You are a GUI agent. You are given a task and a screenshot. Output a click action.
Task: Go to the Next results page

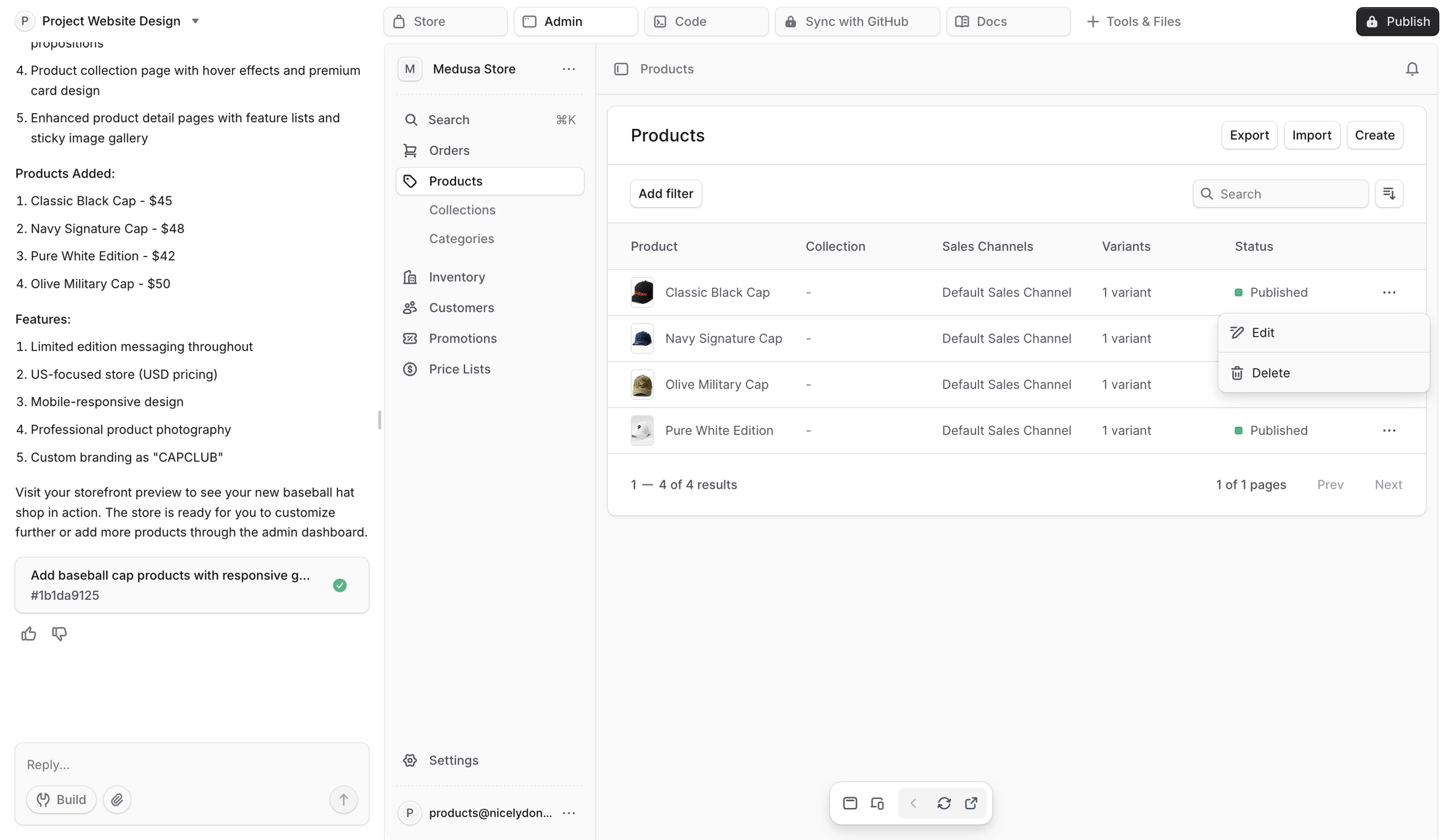[x=1388, y=484]
